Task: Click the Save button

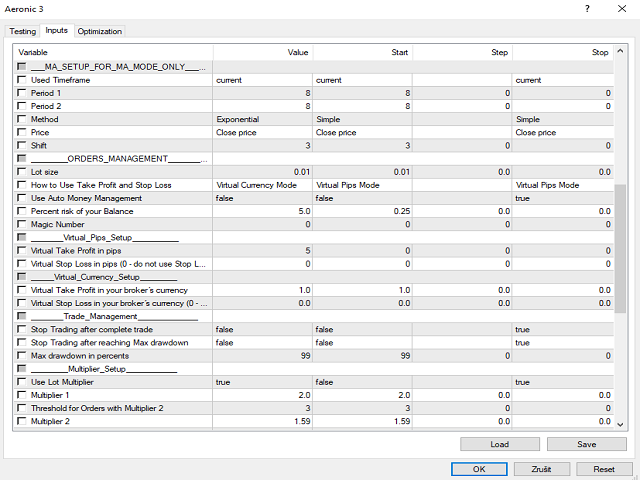Action: coord(587,444)
